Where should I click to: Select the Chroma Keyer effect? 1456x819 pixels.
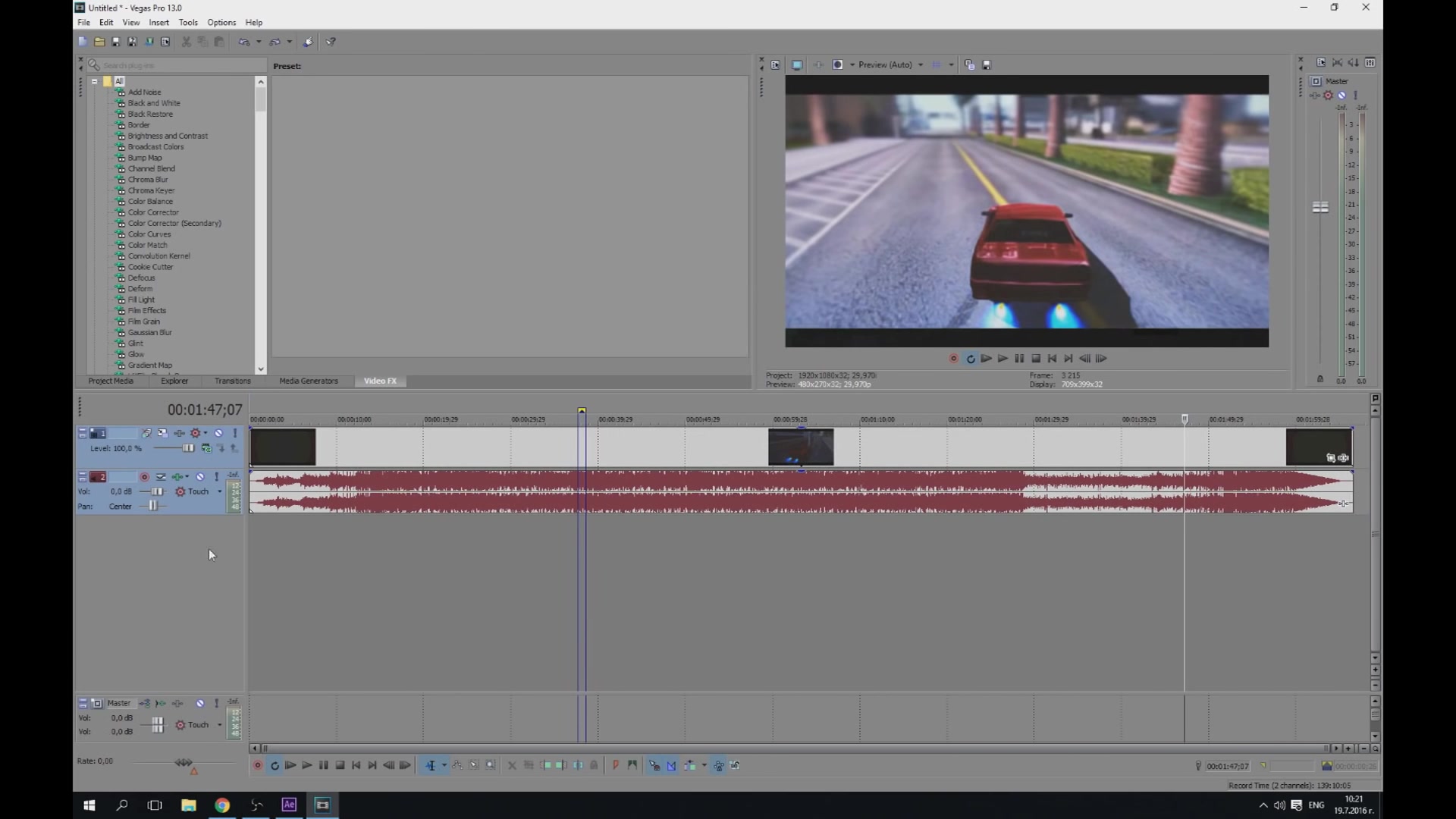tap(151, 190)
